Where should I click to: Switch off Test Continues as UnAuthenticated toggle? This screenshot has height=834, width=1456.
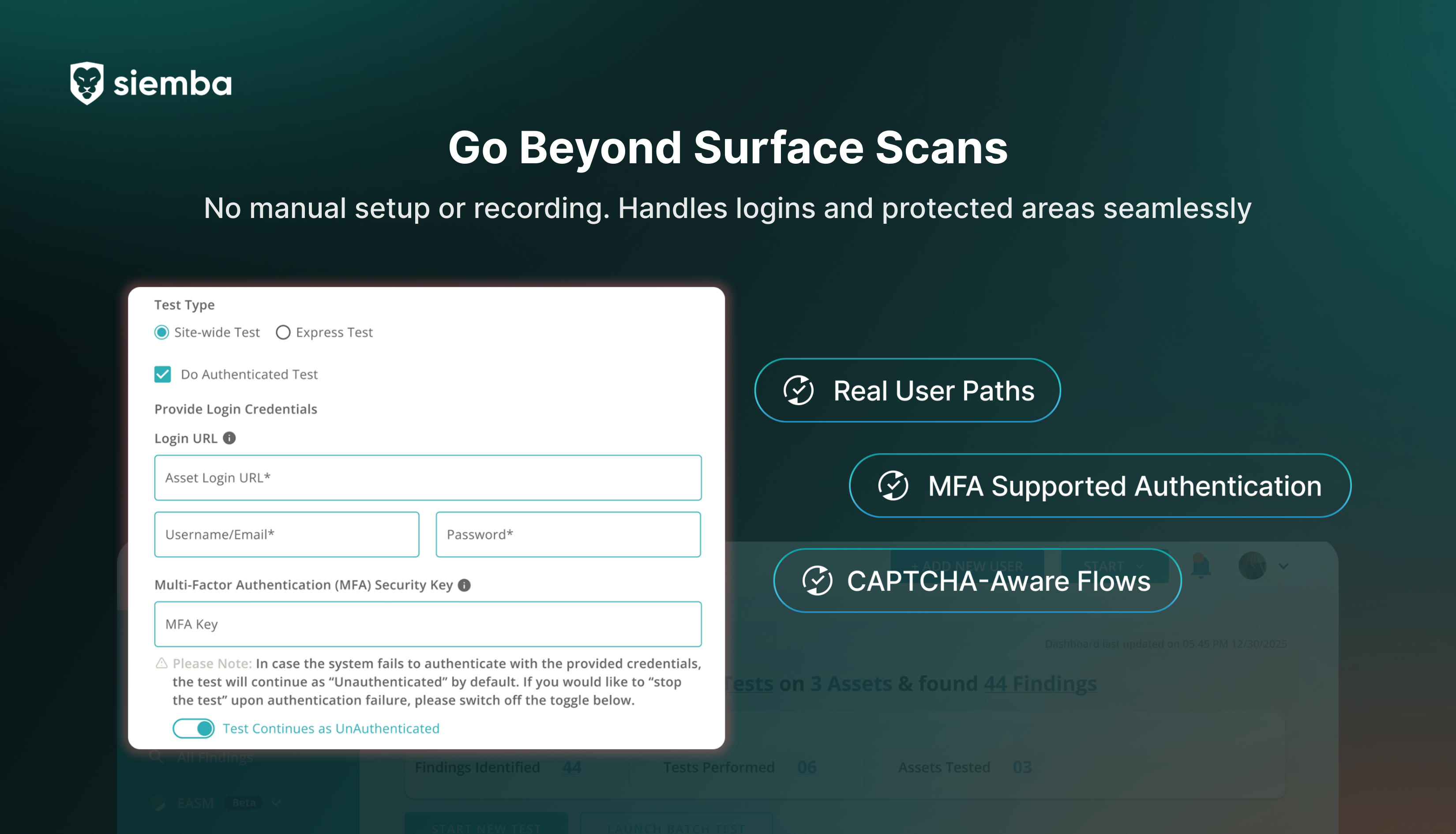click(194, 729)
